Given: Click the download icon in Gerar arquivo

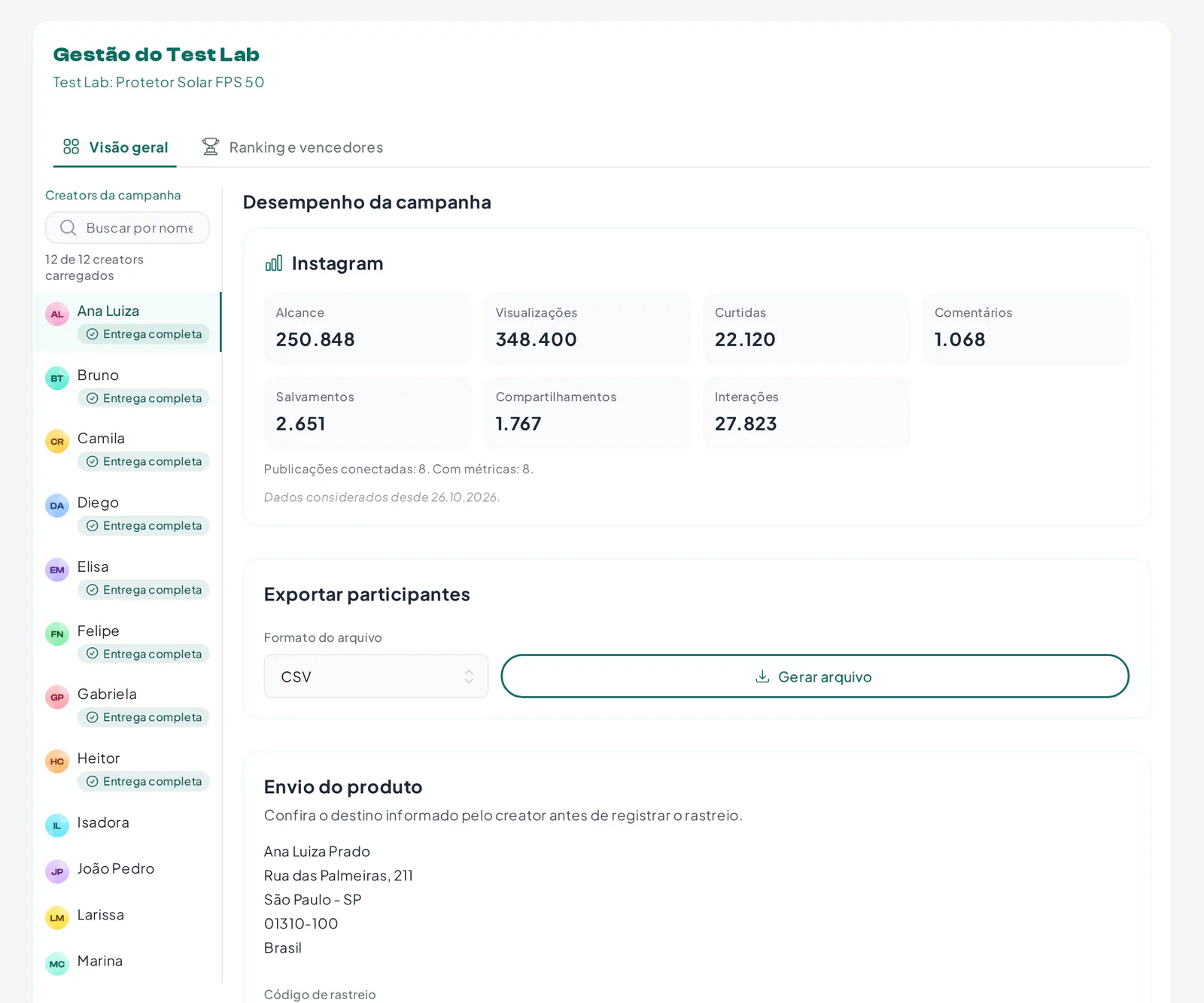Looking at the screenshot, I should click(762, 676).
